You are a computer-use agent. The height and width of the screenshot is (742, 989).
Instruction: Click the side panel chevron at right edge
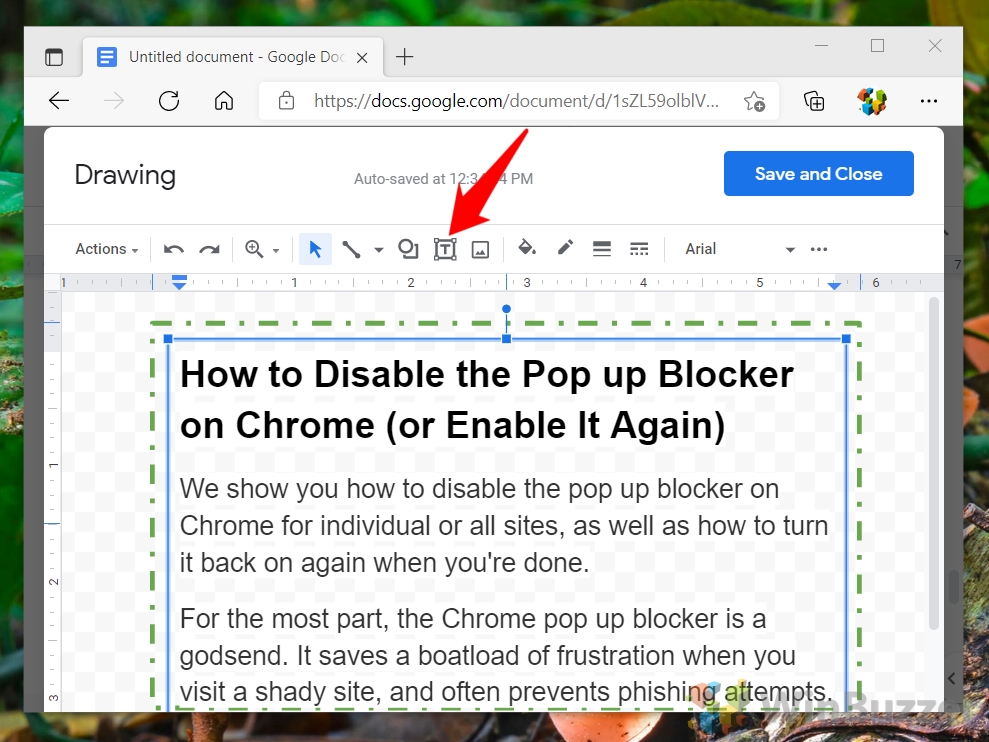click(952, 679)
